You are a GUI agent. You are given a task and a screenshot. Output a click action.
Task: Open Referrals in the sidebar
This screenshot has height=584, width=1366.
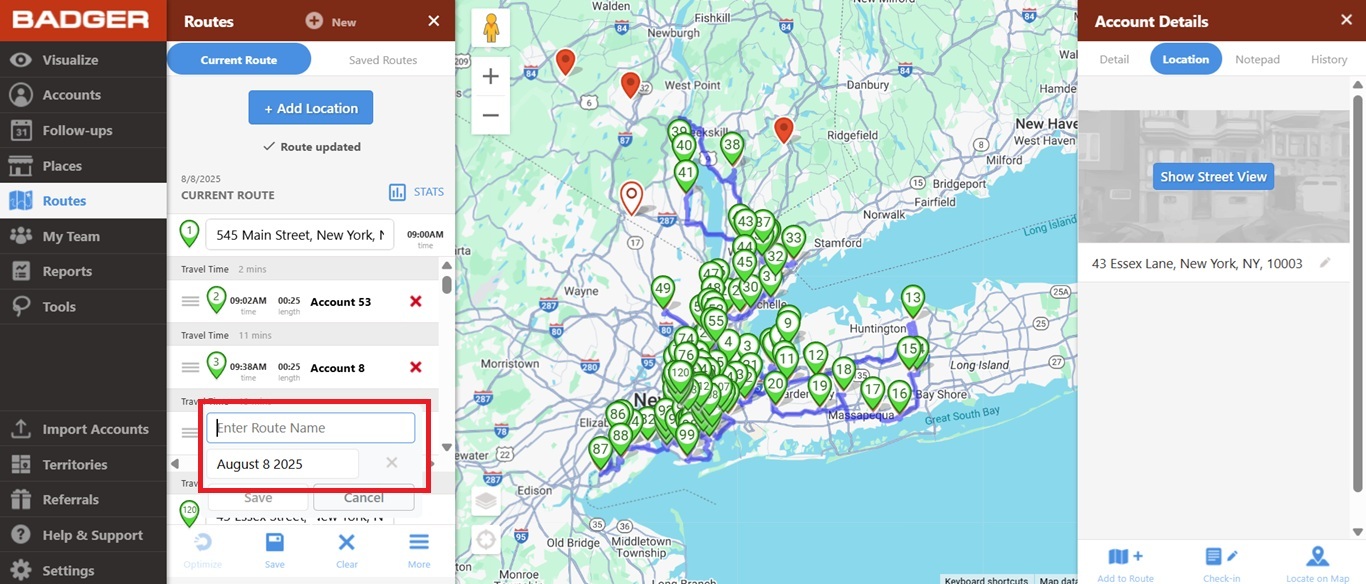[x=83, y=500]
